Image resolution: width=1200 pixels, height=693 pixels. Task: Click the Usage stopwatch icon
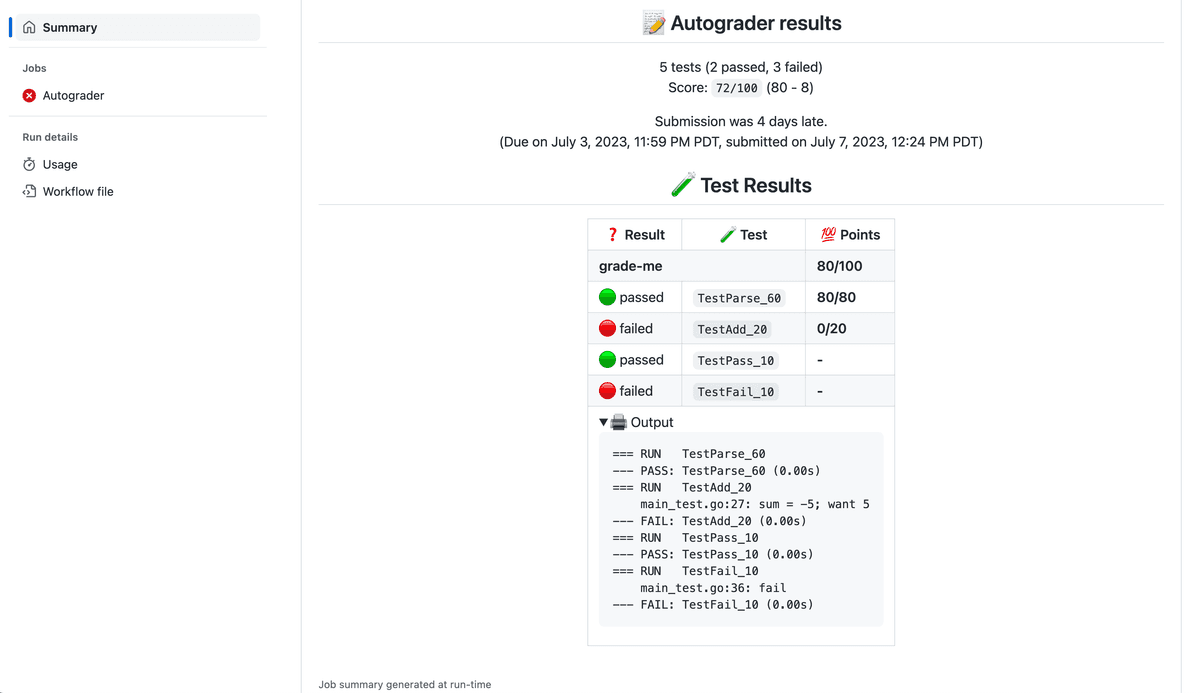[29, 164]
